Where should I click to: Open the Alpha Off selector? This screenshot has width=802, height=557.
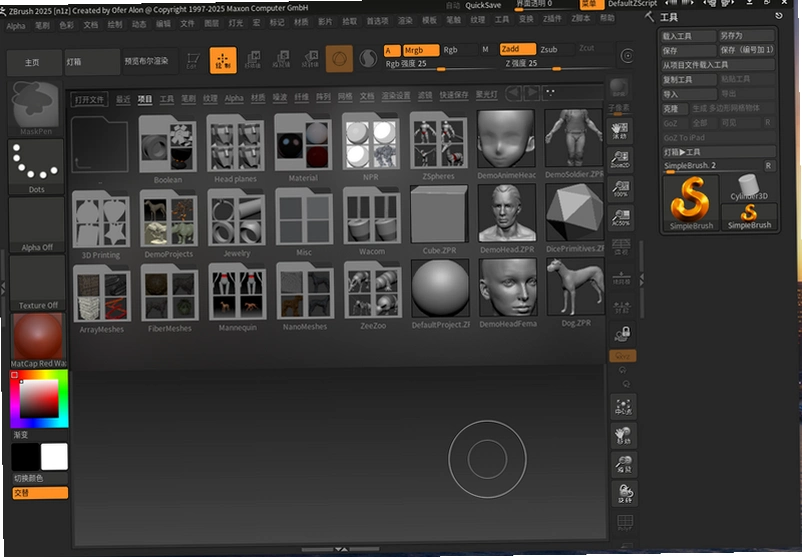point(37,225)
